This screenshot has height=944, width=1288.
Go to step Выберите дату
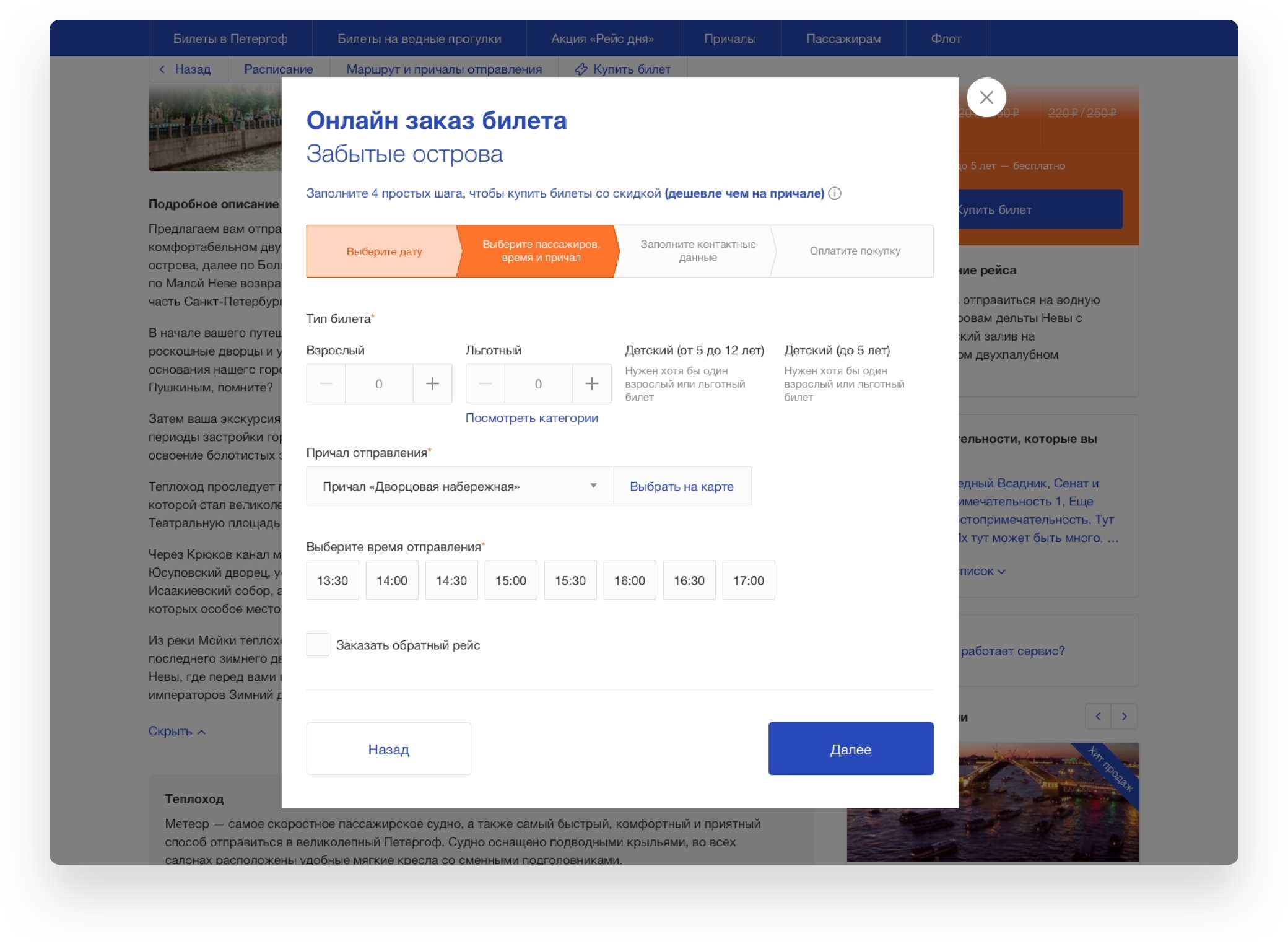(384, 251)
